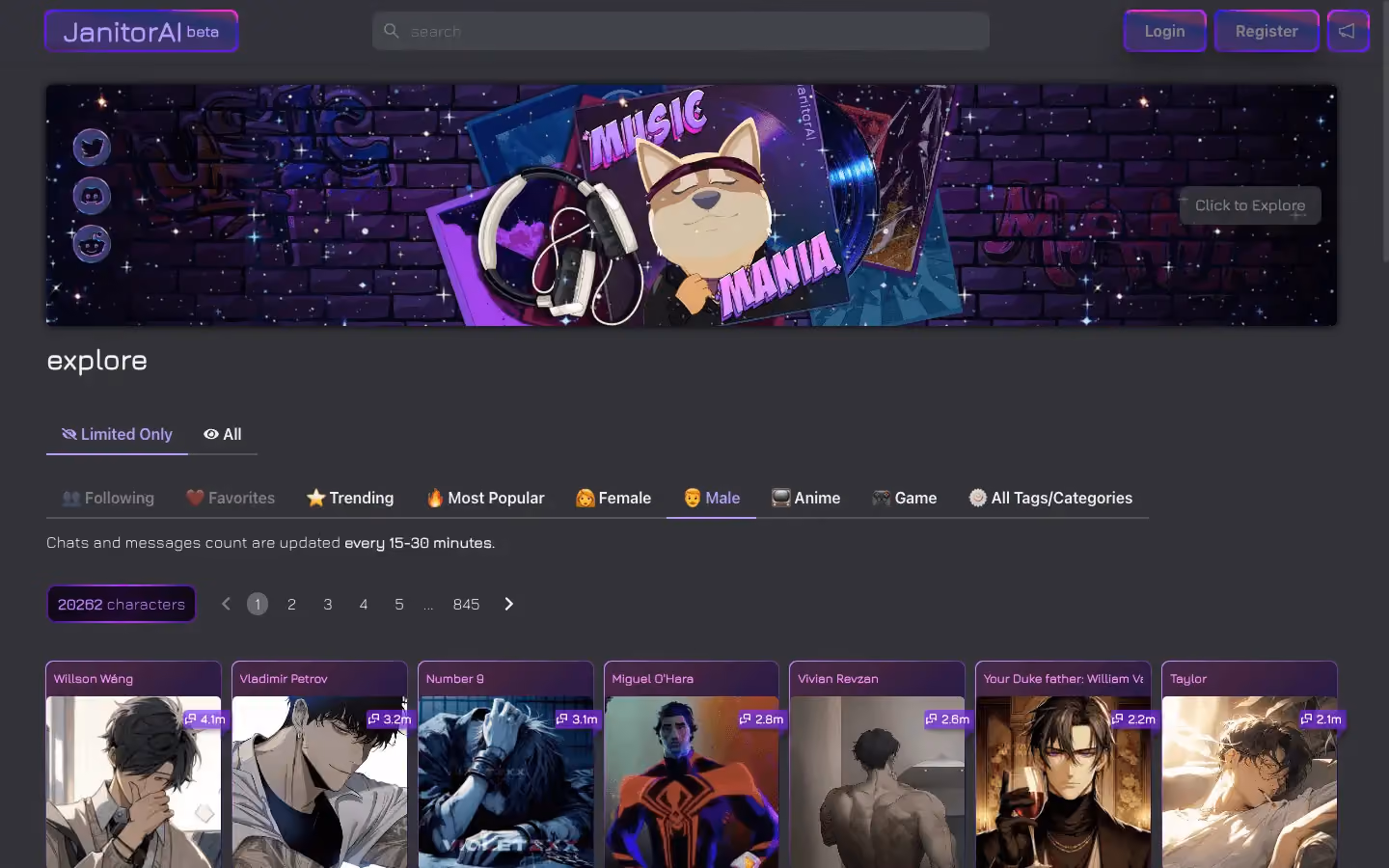The height and width of the screenshot is (868, 1389).
Task: Jump to last page 845
Action: pos(466,604)
